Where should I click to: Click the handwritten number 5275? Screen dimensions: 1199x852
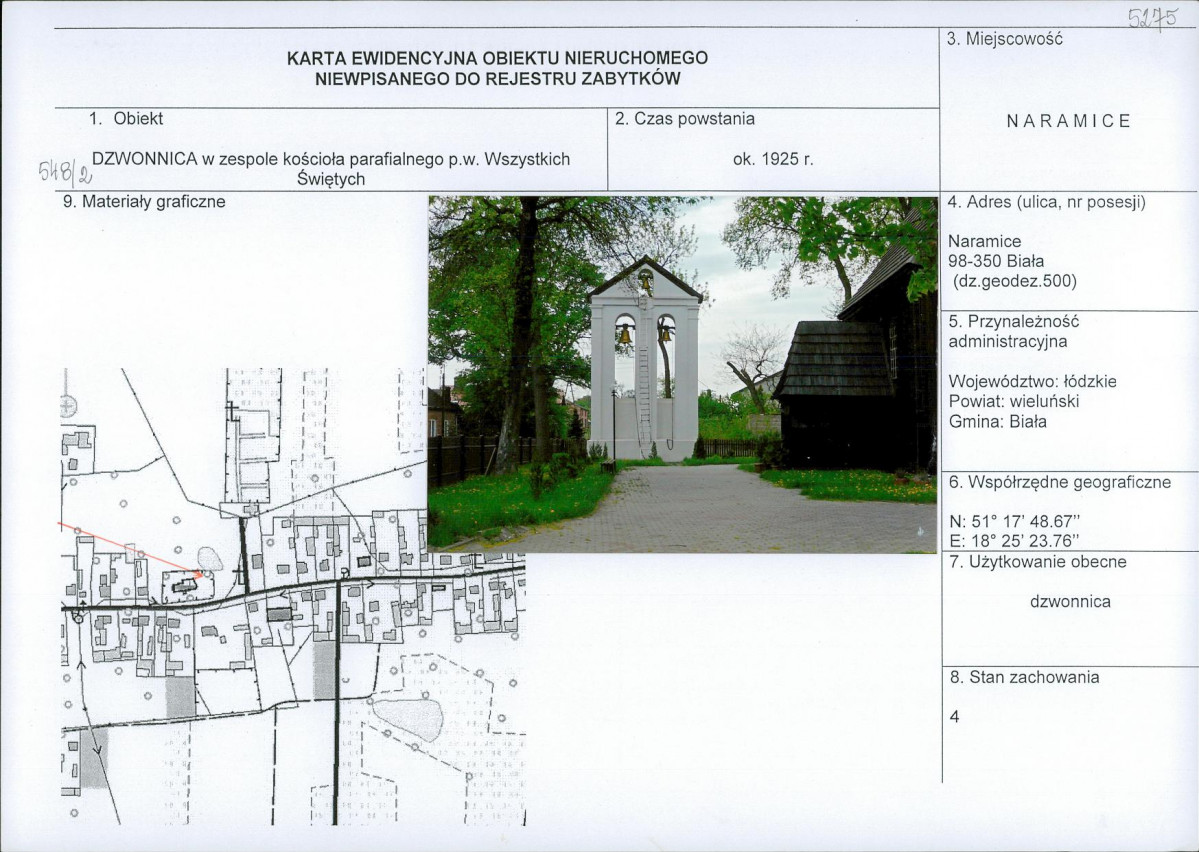(x=1152, y=18)
